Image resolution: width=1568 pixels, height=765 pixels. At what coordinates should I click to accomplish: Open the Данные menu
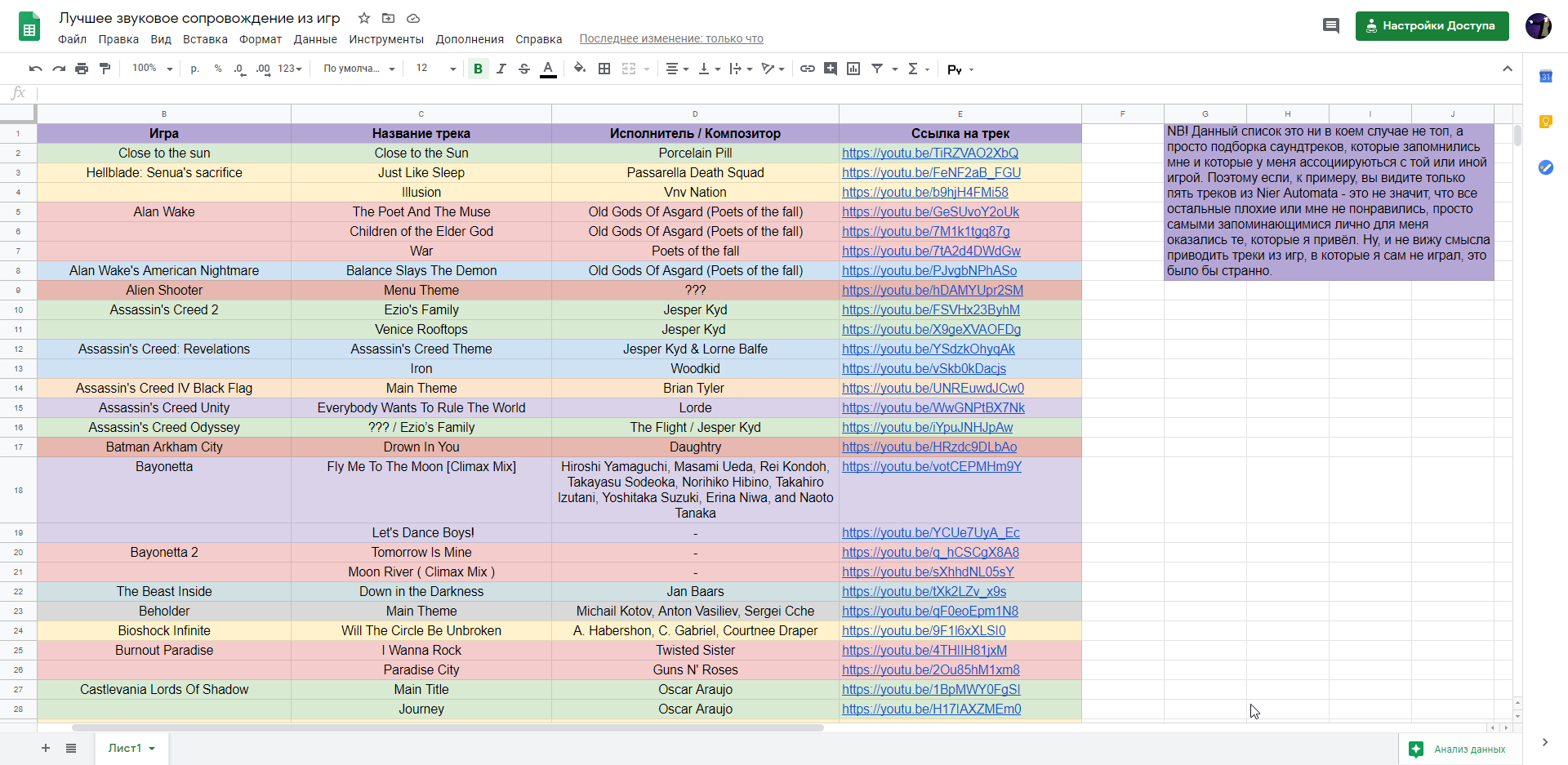coord(315,39)
